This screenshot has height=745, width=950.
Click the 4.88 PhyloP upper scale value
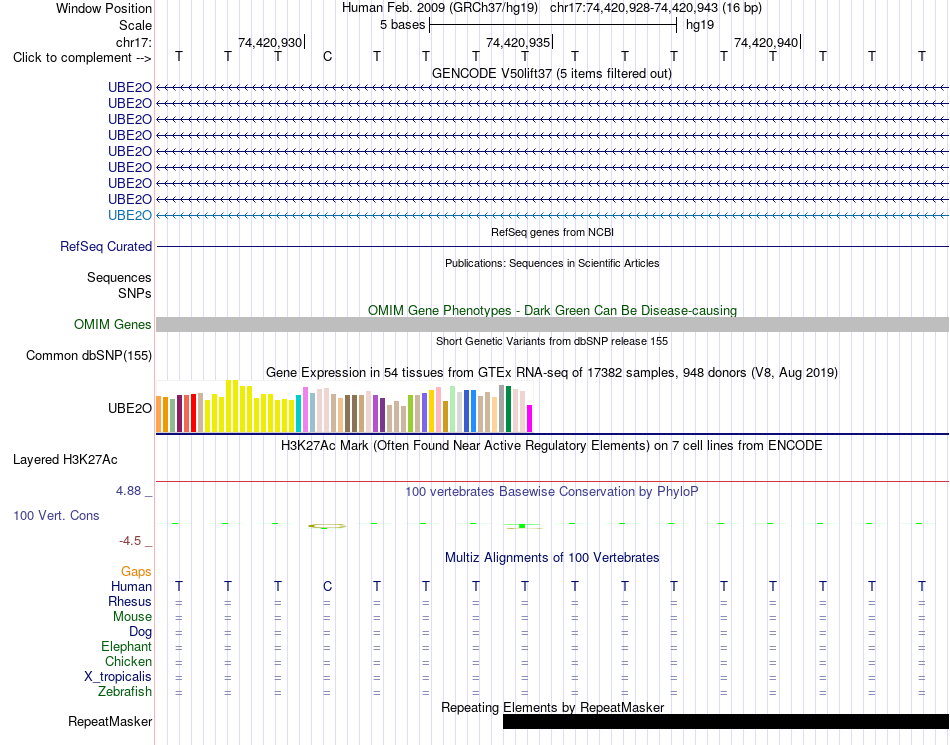[128, 491]
